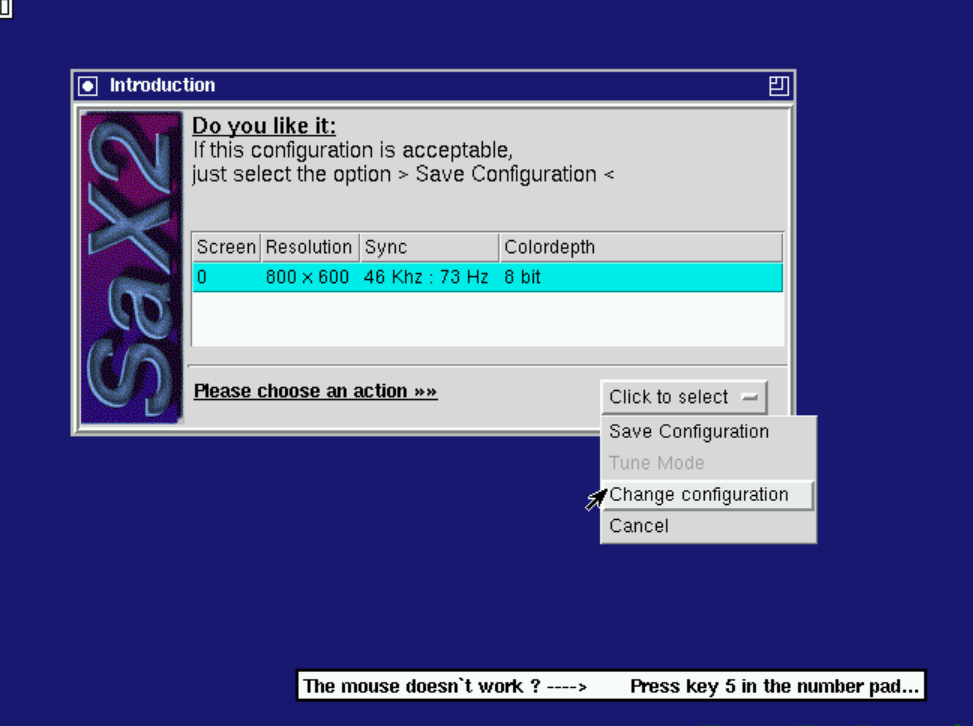Click the Resolution column header

coord(310,248)
